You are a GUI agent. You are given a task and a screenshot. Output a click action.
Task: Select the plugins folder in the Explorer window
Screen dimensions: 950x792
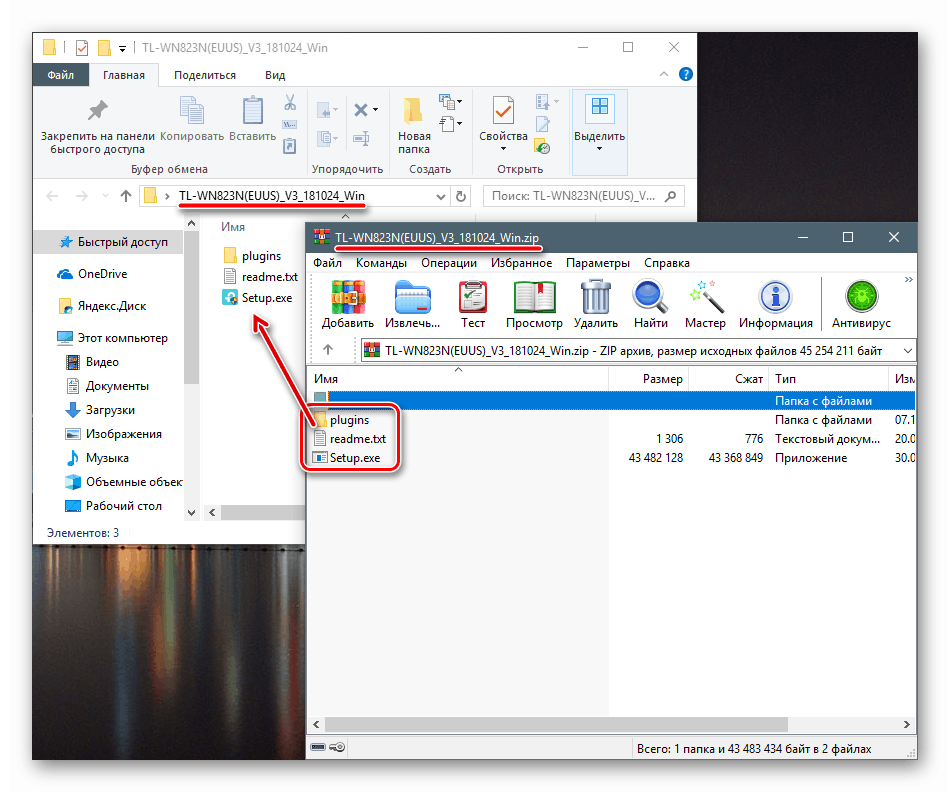(253, 256)
